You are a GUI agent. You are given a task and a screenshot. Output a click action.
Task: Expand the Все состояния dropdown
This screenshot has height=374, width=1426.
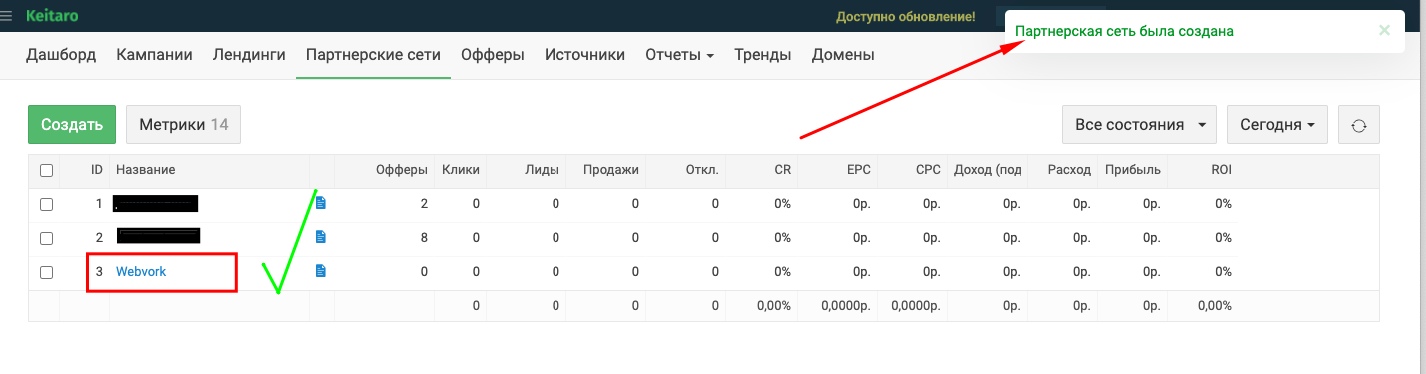[x=1139, y=125]
